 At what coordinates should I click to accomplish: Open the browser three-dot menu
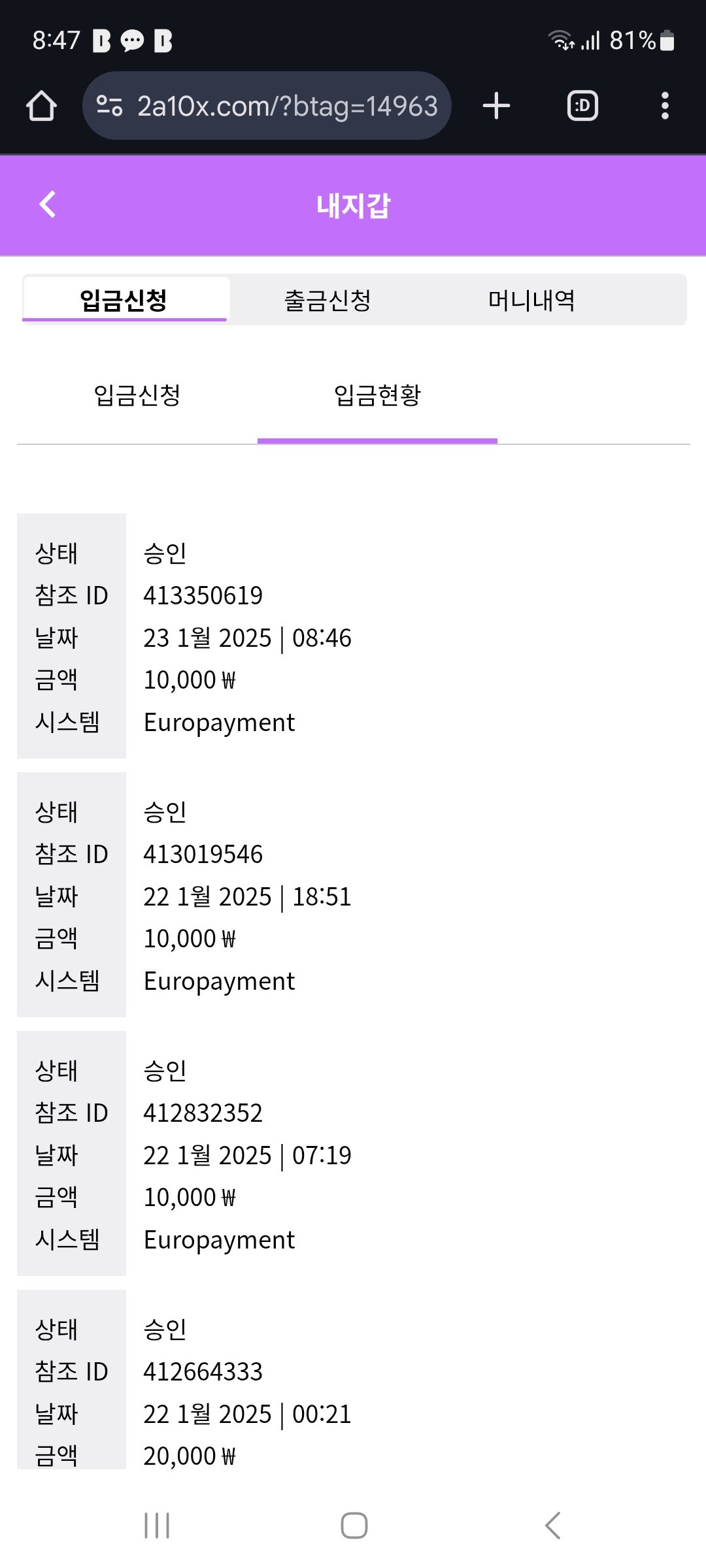665,106
